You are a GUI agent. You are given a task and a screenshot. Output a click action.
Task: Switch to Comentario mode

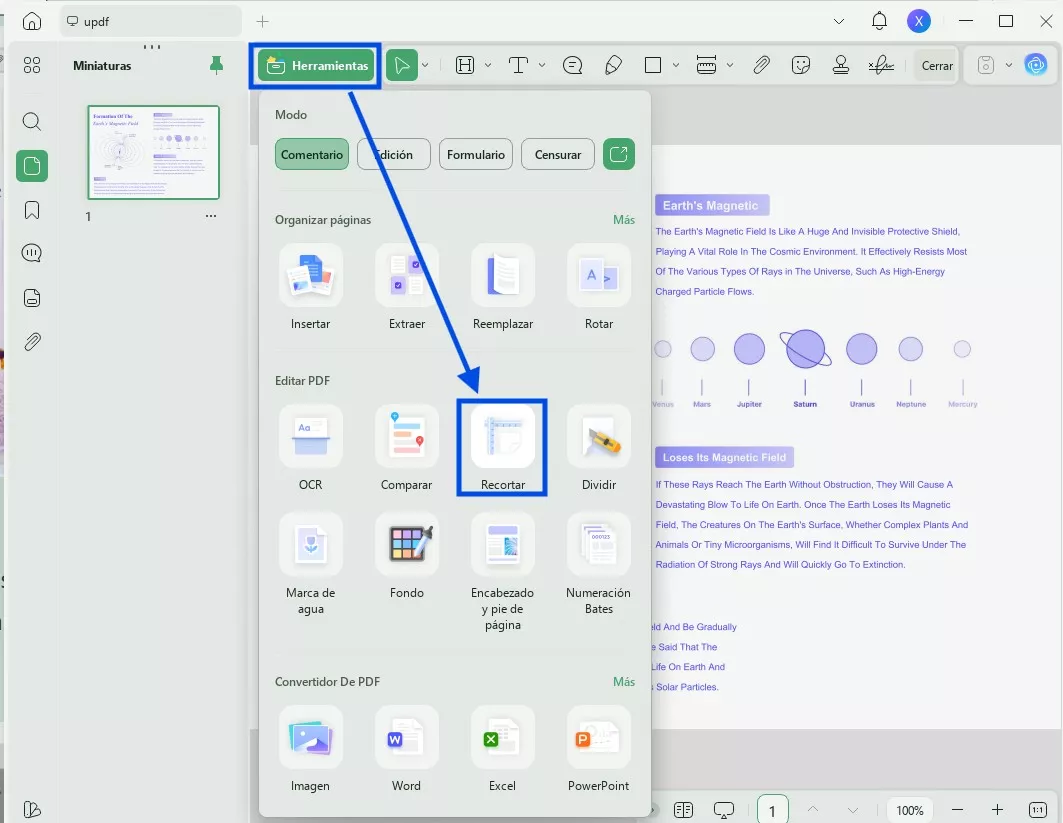[x=312, y=155]
